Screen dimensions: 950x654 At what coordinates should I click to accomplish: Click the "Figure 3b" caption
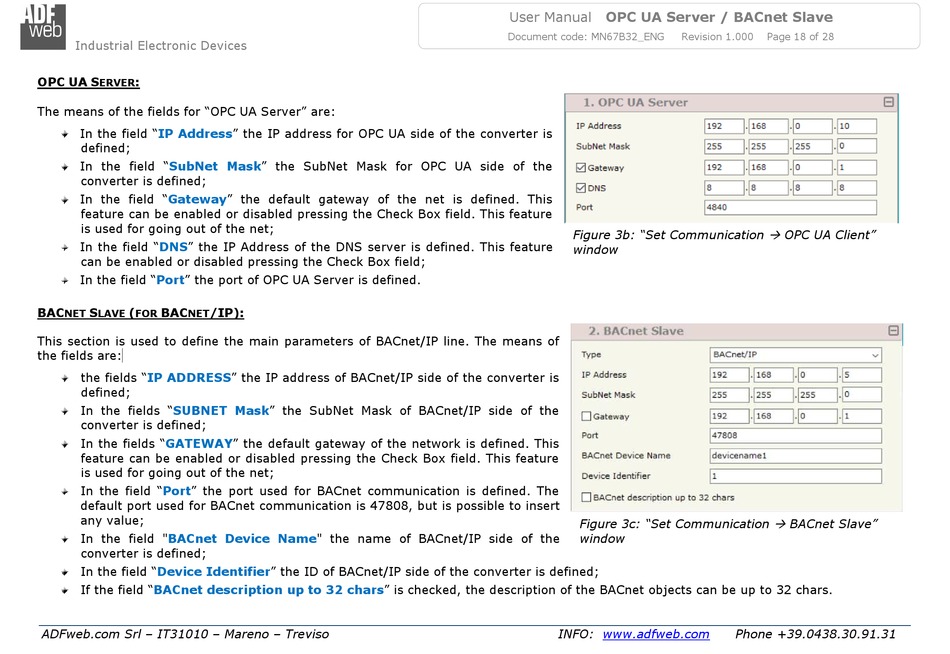[x=724, y=242]
